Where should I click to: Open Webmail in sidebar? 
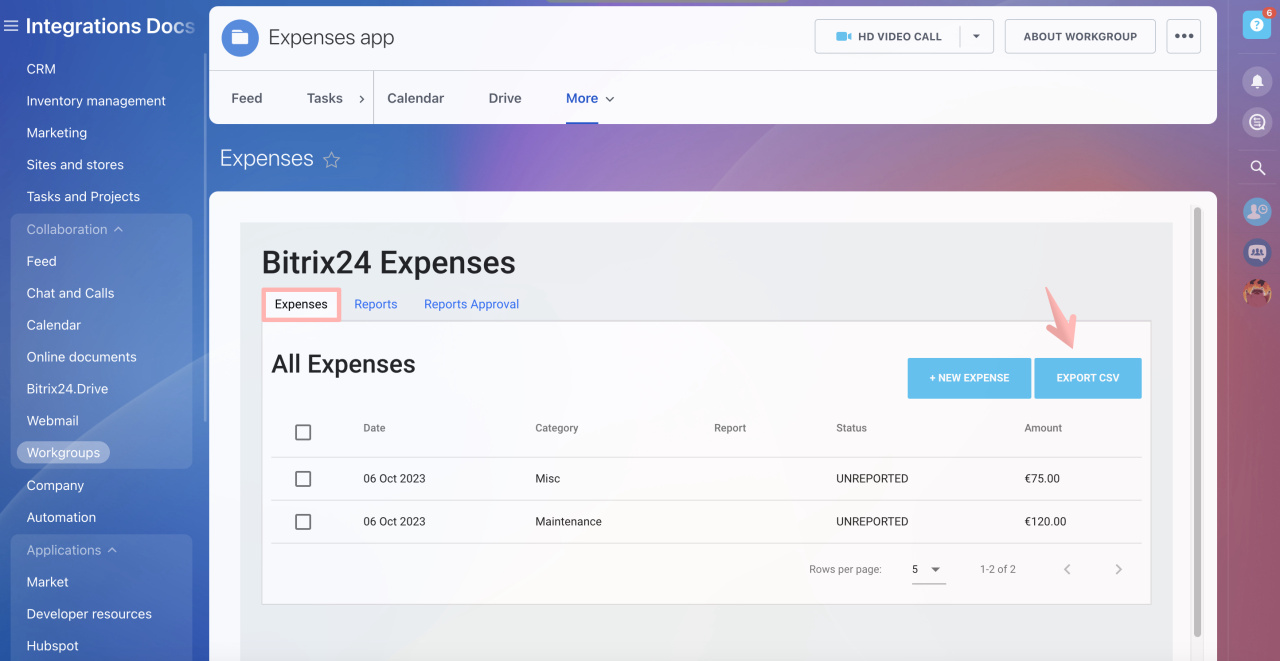click(52, 421)
